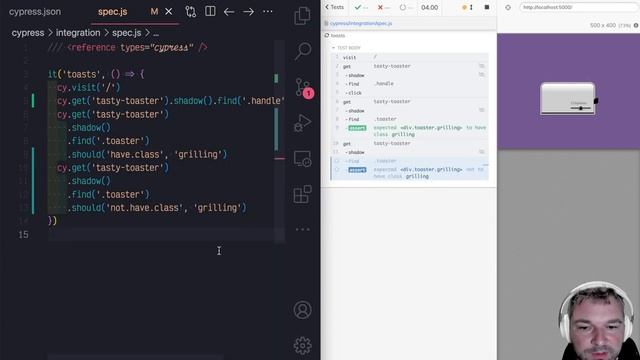Open the editor More Actions menu

tap(268, 12)
